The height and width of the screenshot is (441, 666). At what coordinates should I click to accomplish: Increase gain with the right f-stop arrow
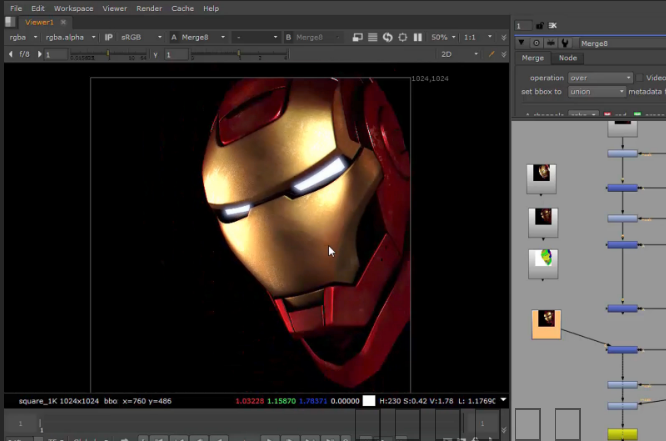click(x=39, y=54)
